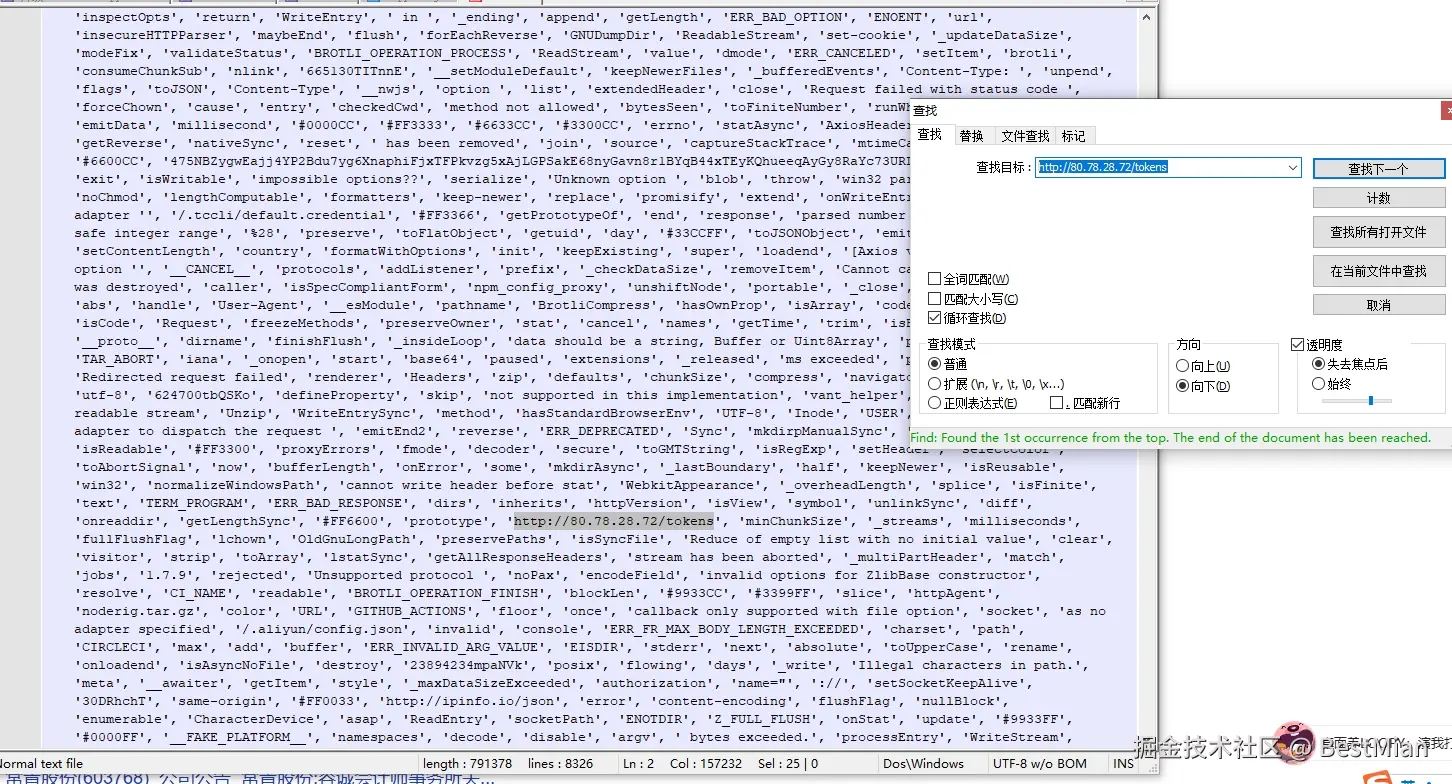
Task: Close the 查找 dialog with red X
Action: point(1445,111)
